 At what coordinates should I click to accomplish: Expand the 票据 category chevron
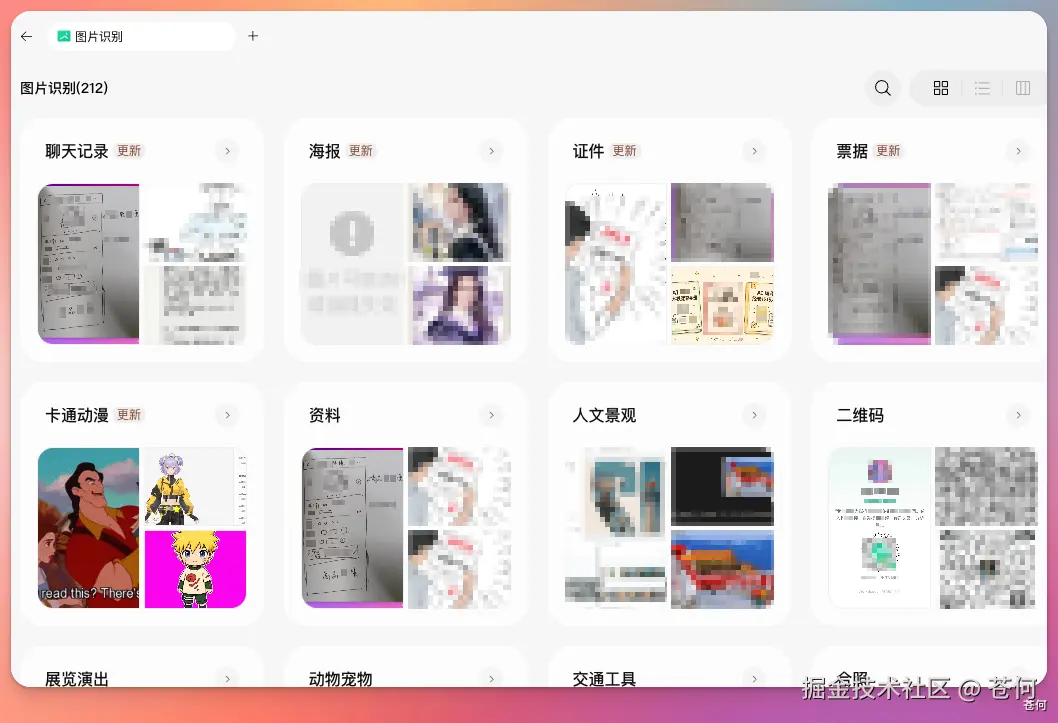[x=1018, y=151]
